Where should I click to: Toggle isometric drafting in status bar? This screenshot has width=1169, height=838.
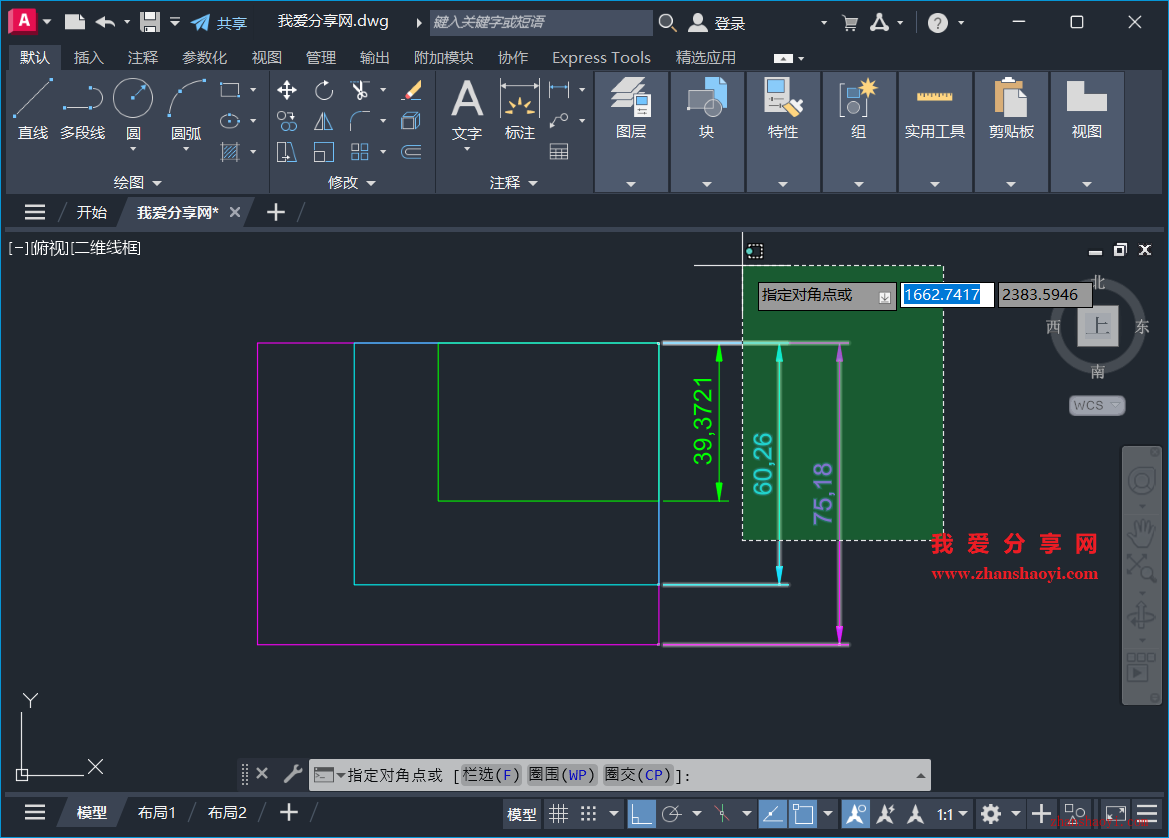click(722, 813)
